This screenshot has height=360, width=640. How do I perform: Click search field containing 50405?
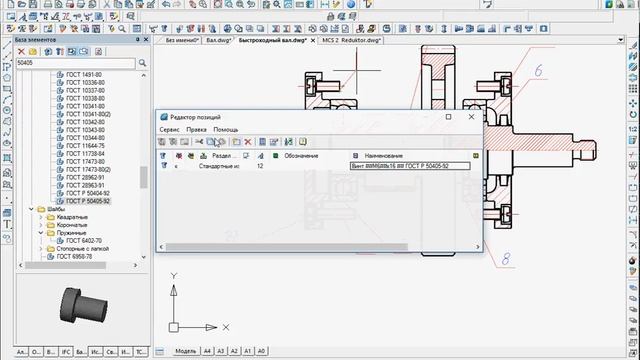tap(75, 63)
